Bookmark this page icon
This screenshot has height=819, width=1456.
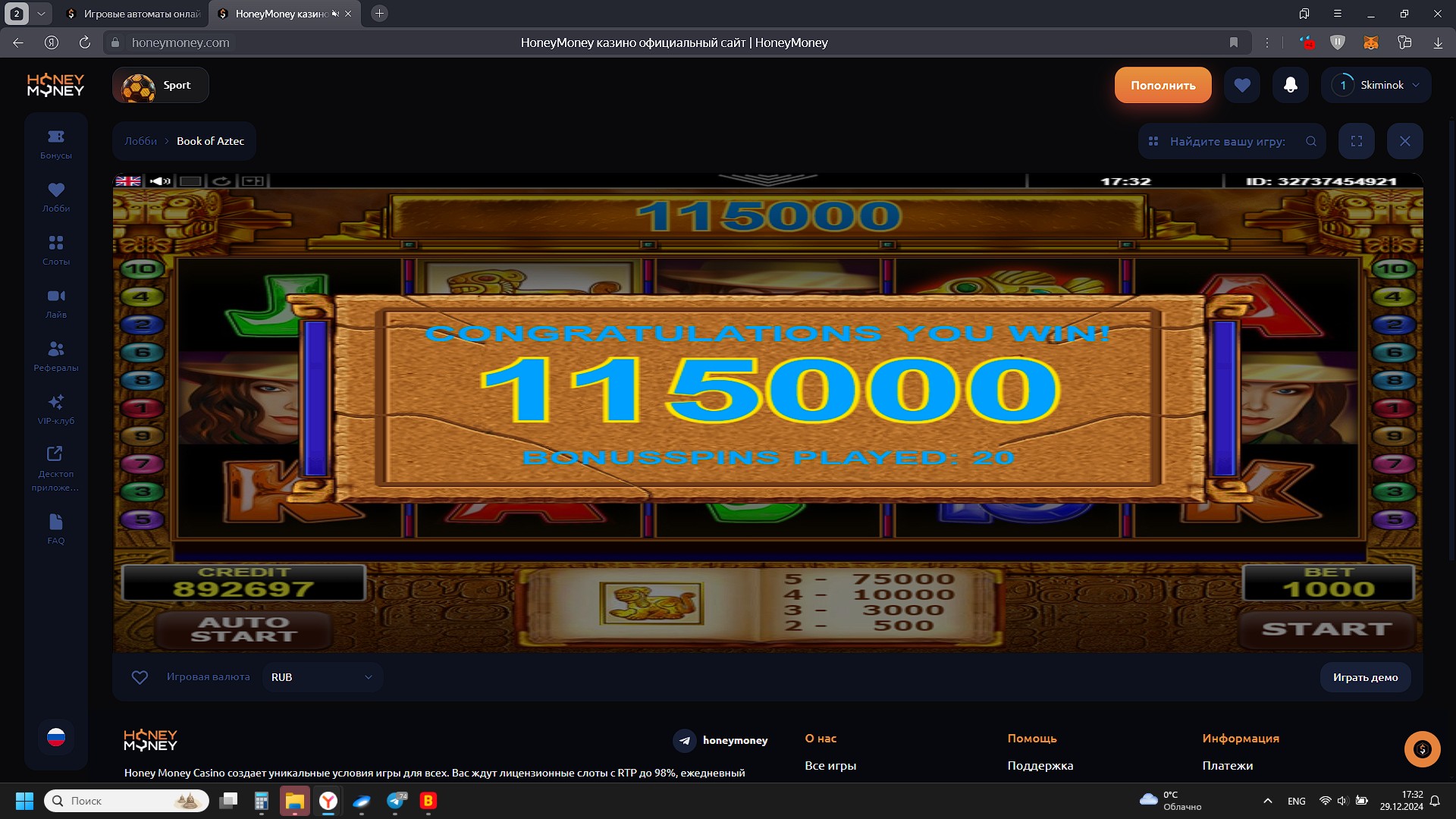click(x=1234, y=43)
